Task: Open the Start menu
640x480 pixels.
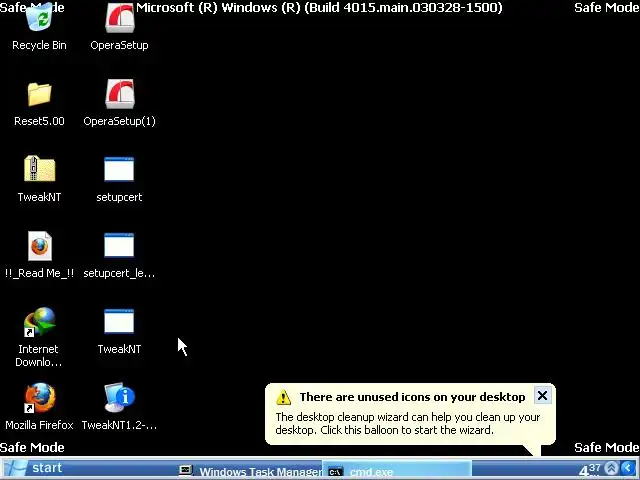Action: coord(35,468)
